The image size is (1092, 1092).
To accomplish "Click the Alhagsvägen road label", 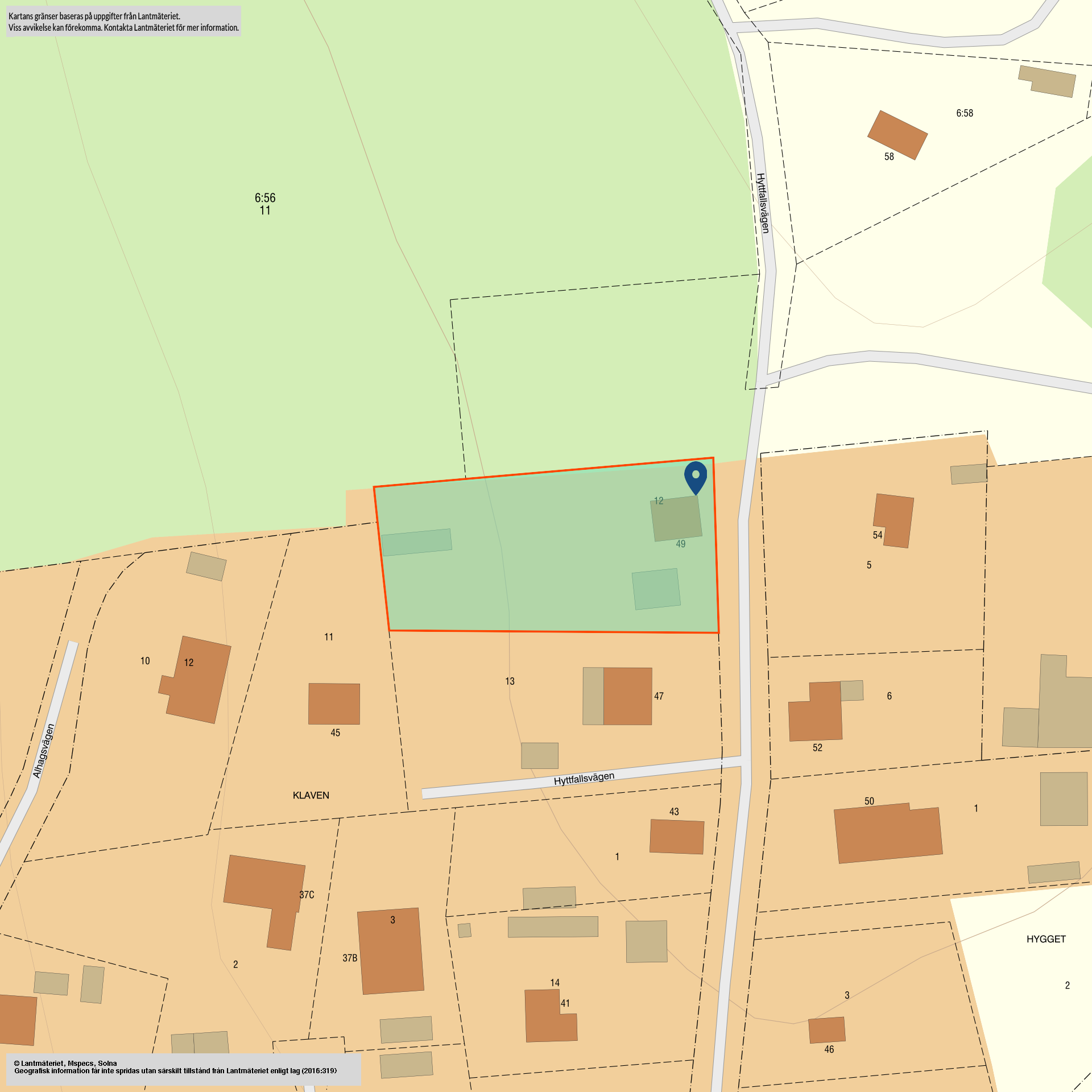I will (43, 751).
